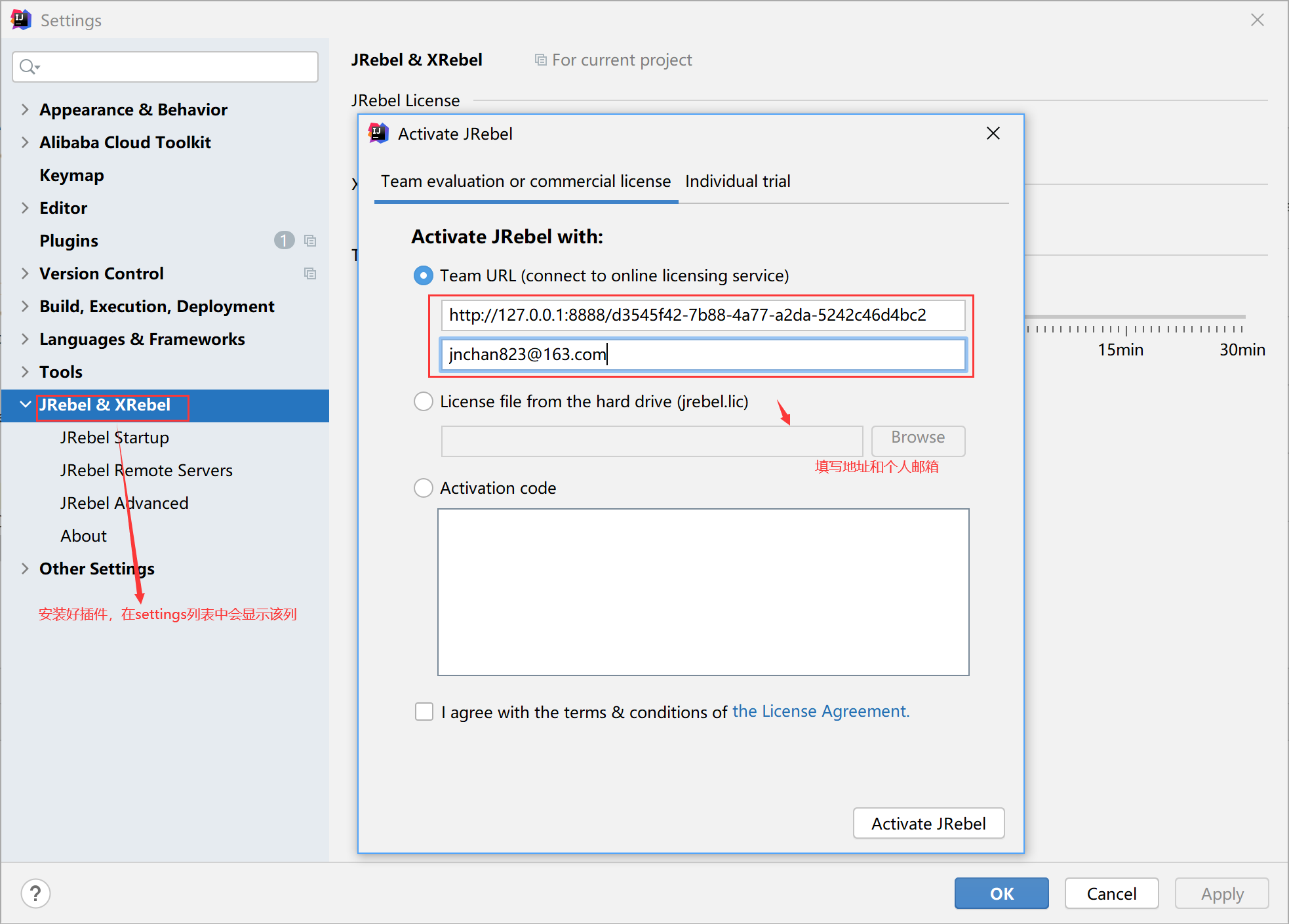Close the Settings window
This screenshot has height=924, width=1289.
click(x=1257, y=20)
